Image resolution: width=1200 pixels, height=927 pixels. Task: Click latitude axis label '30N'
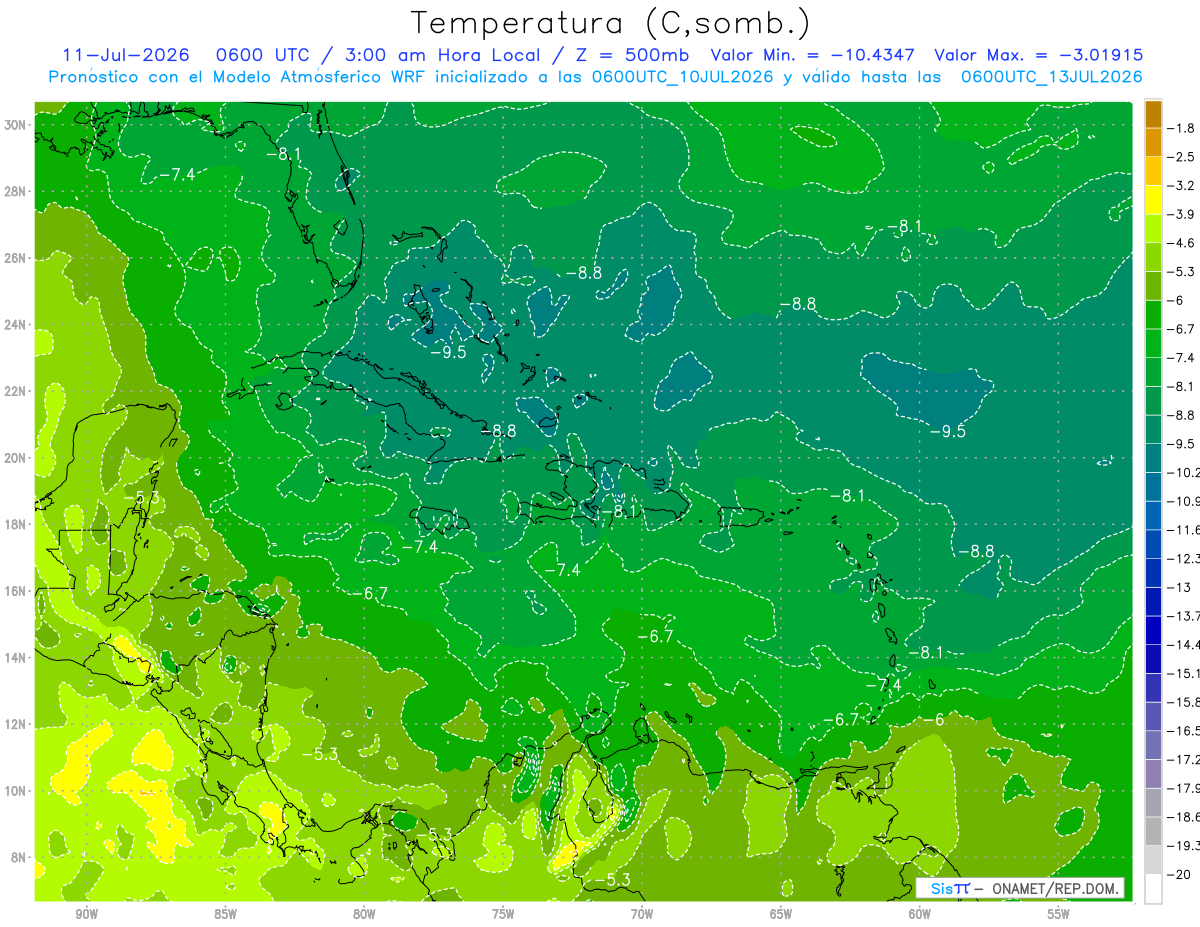point(17,125)
